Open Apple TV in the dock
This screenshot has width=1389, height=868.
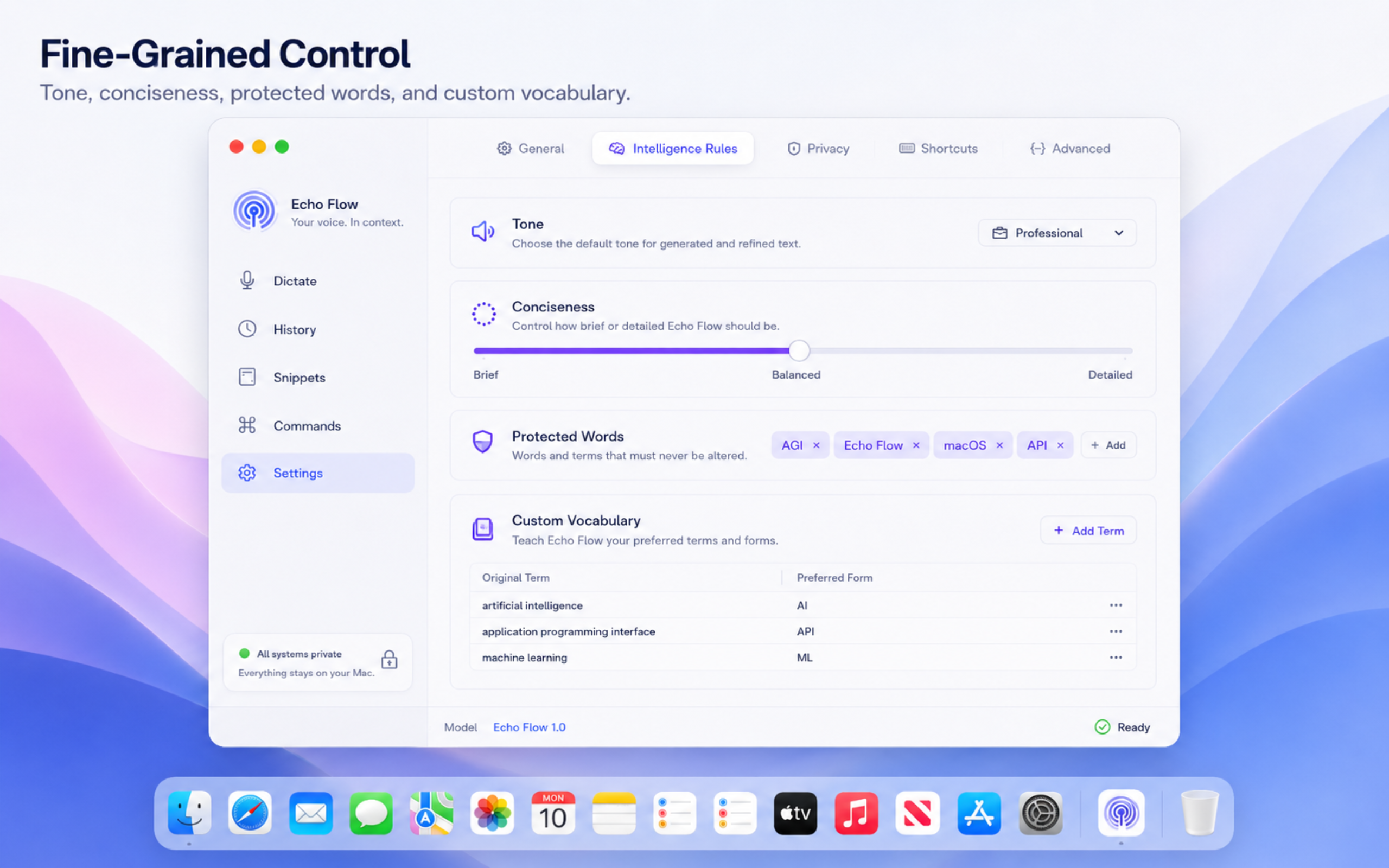(795, 813)
